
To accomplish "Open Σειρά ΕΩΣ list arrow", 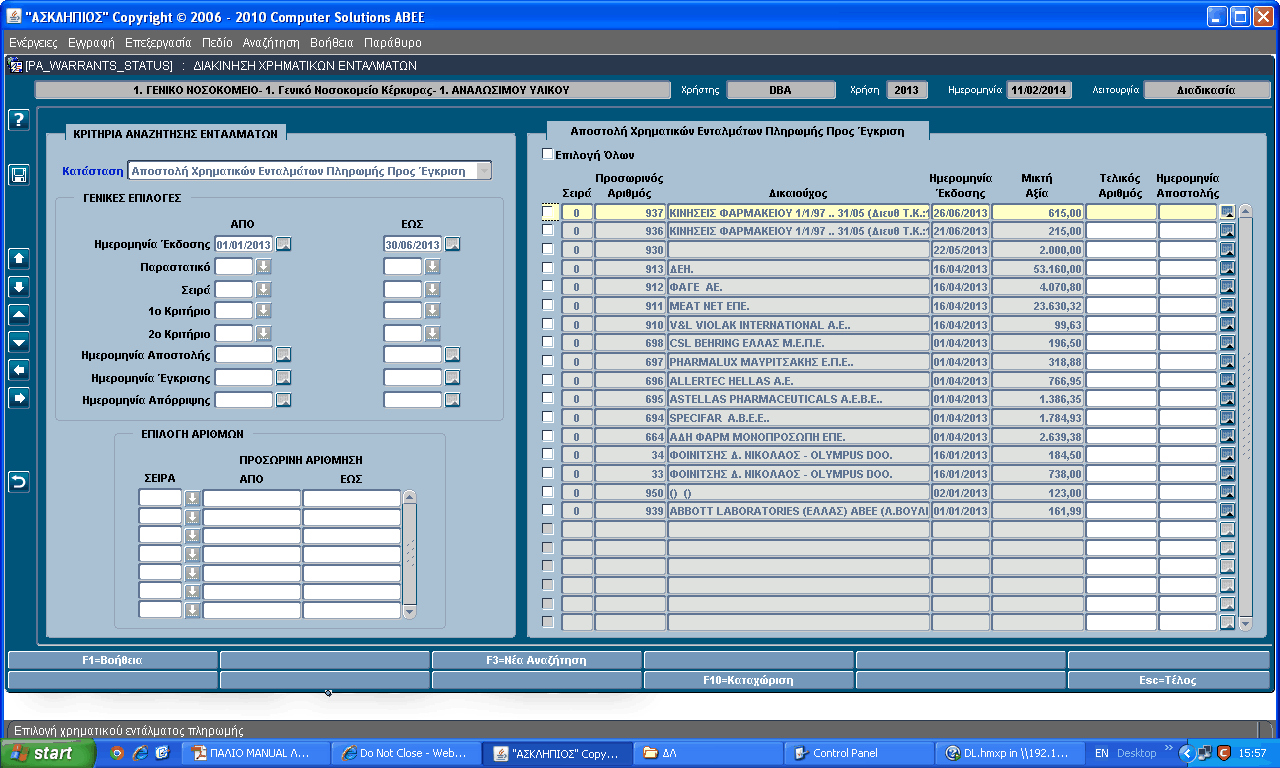I will click(x=432, y=288).
